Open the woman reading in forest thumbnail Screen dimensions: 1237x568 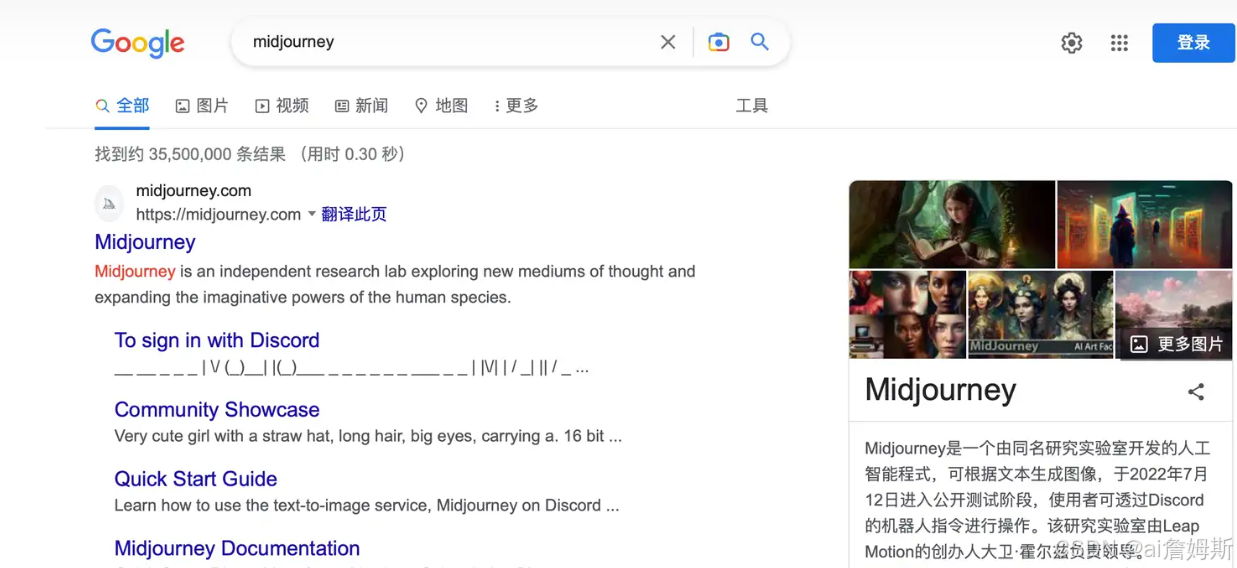[x=952, y=224]
